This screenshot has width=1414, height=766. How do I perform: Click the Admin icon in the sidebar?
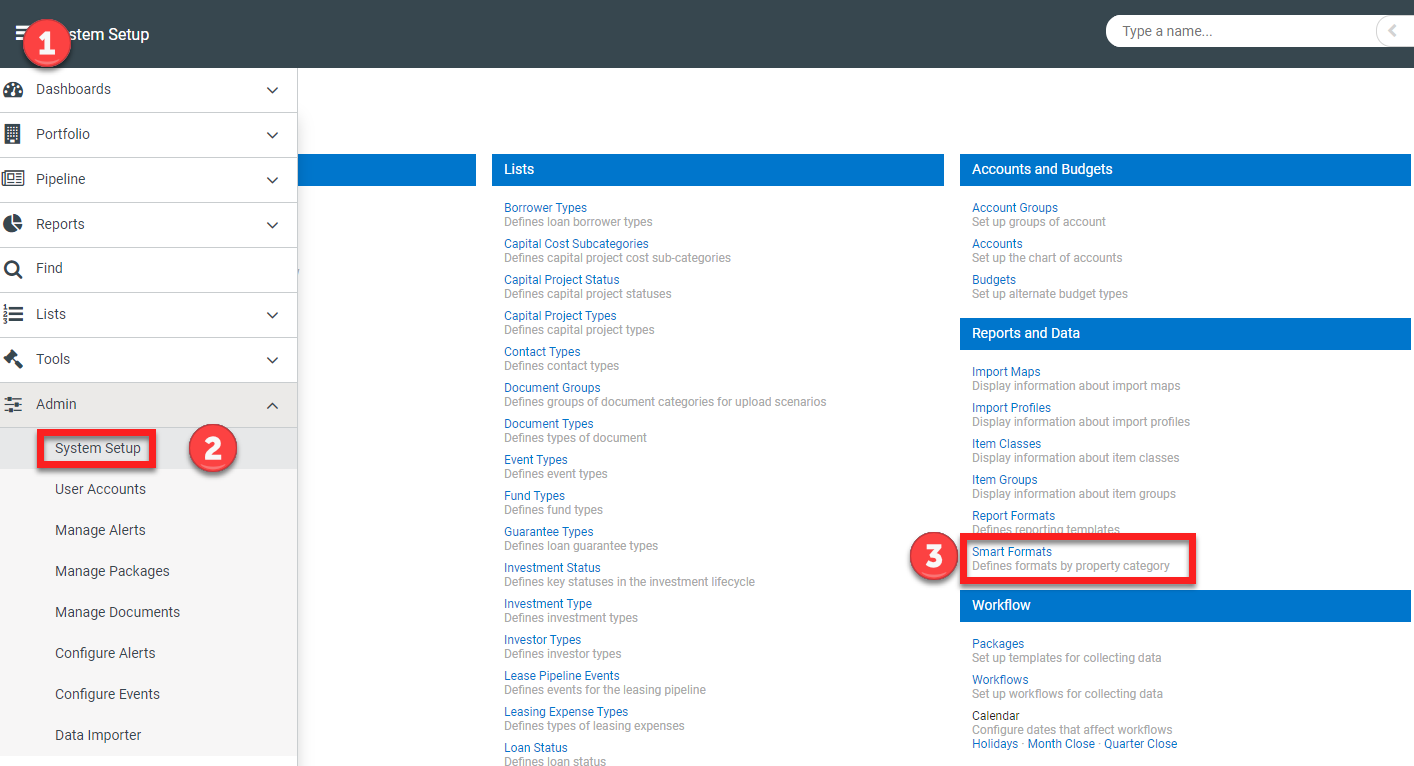(x=14, y=404)
